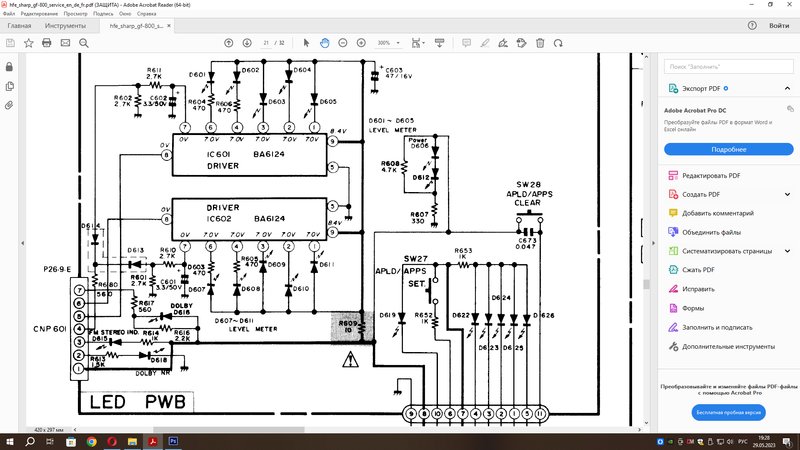The height and width of the screenshot is (450, 800).
Task: Open the Формы tool
Action: (686, 308)
